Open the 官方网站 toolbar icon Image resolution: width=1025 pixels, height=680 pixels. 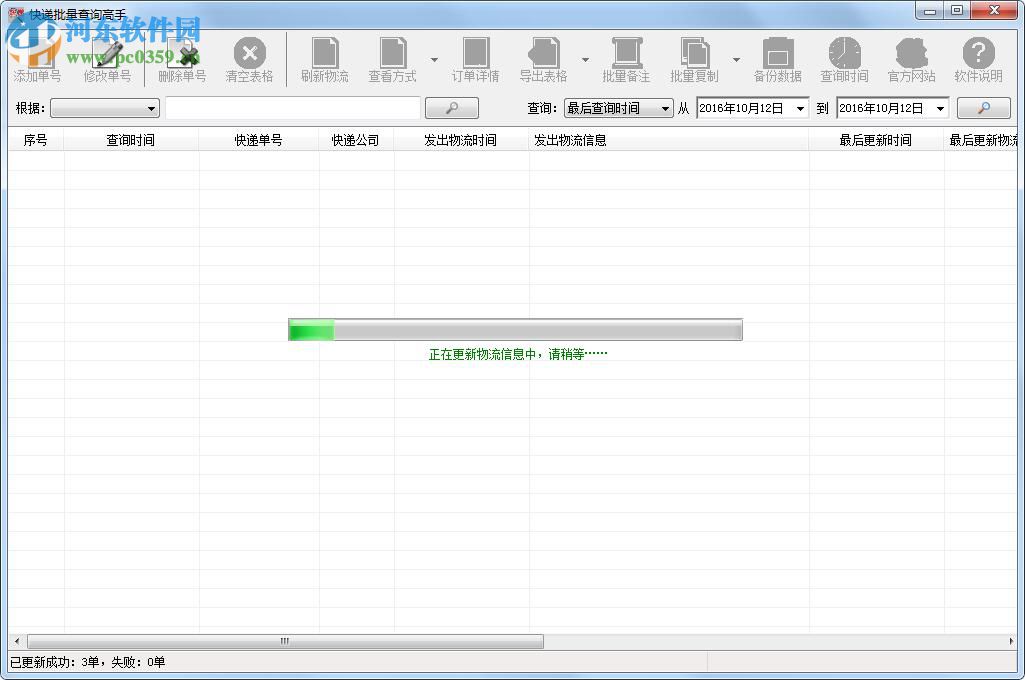[912, 59]
